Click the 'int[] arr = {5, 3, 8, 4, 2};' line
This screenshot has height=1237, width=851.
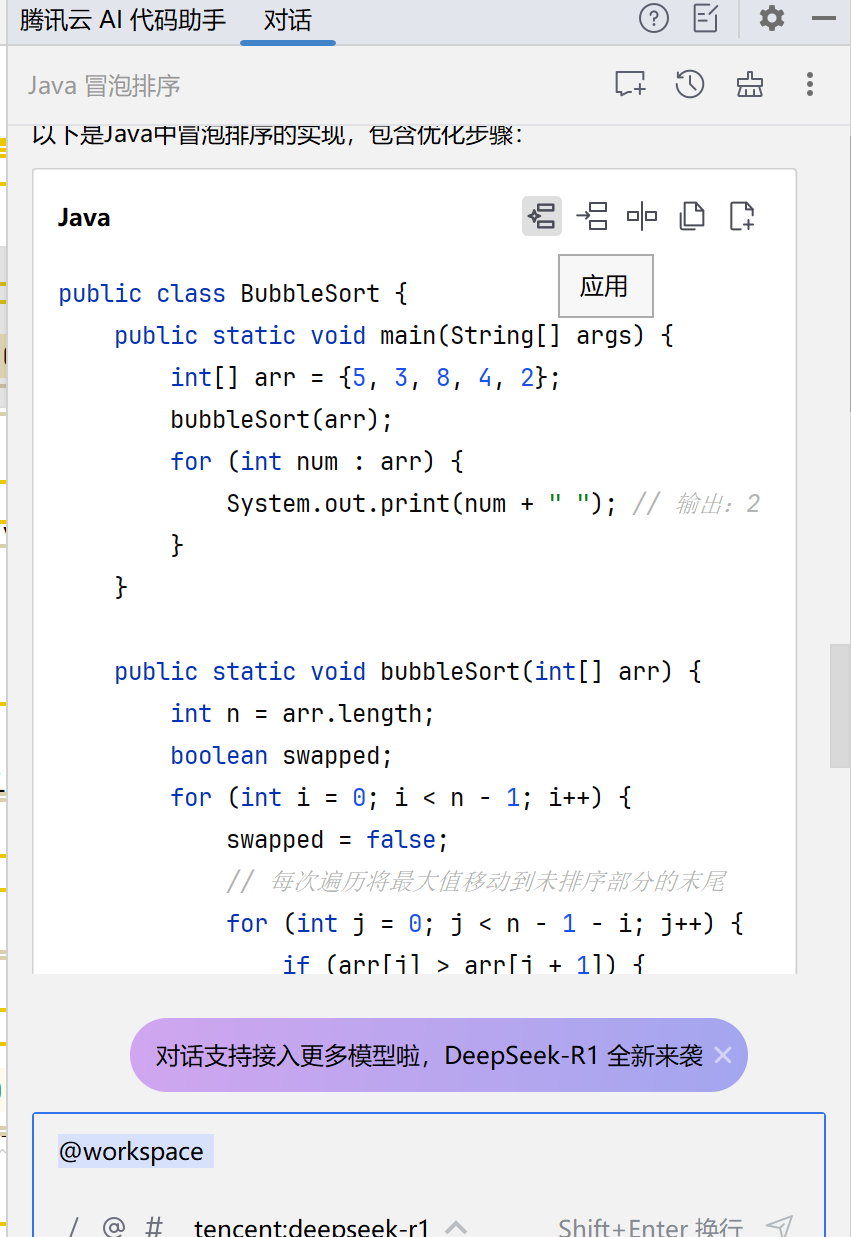click(x=366, y=377)
